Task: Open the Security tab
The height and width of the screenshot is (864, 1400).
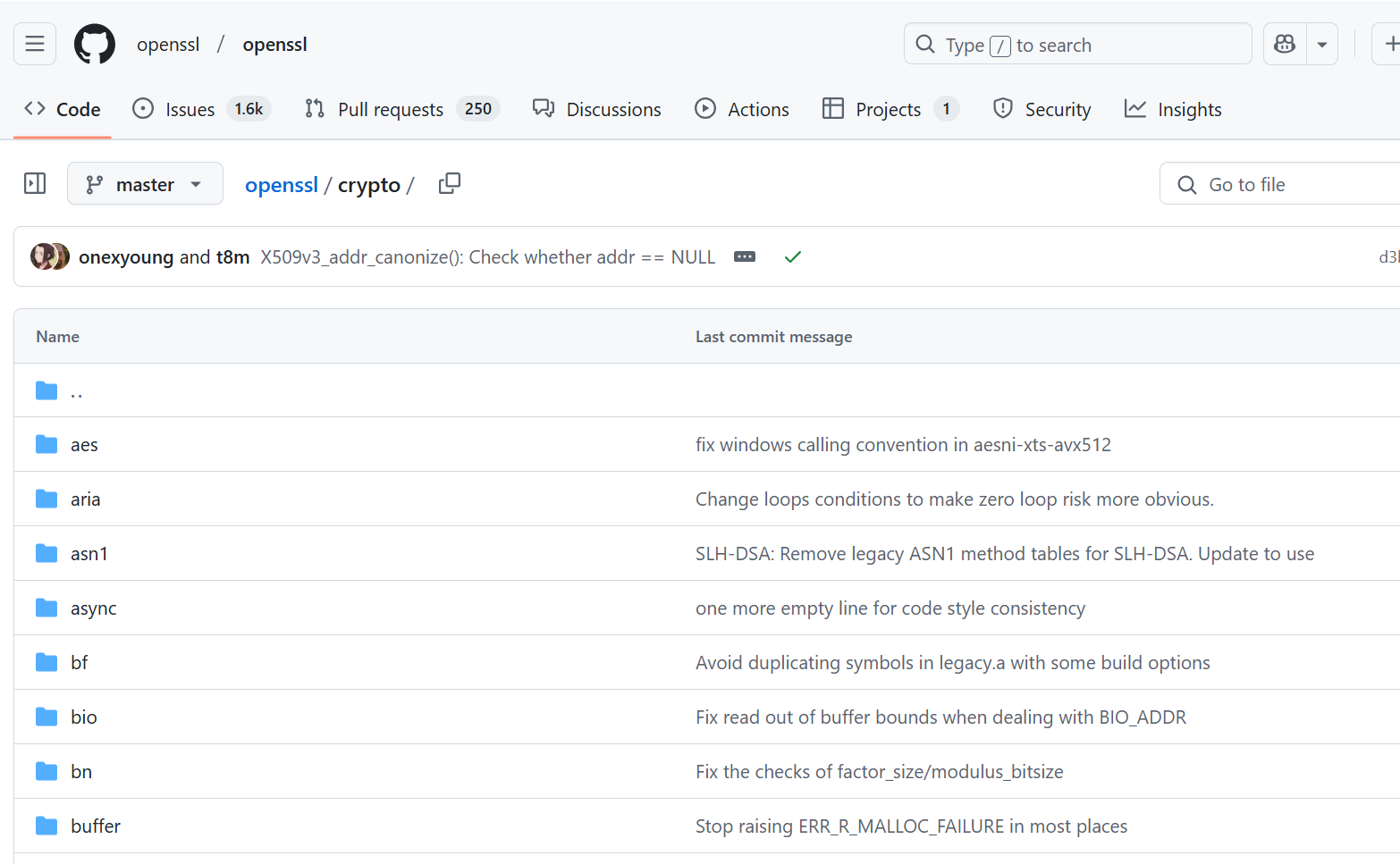Action: pos(1042,109)
